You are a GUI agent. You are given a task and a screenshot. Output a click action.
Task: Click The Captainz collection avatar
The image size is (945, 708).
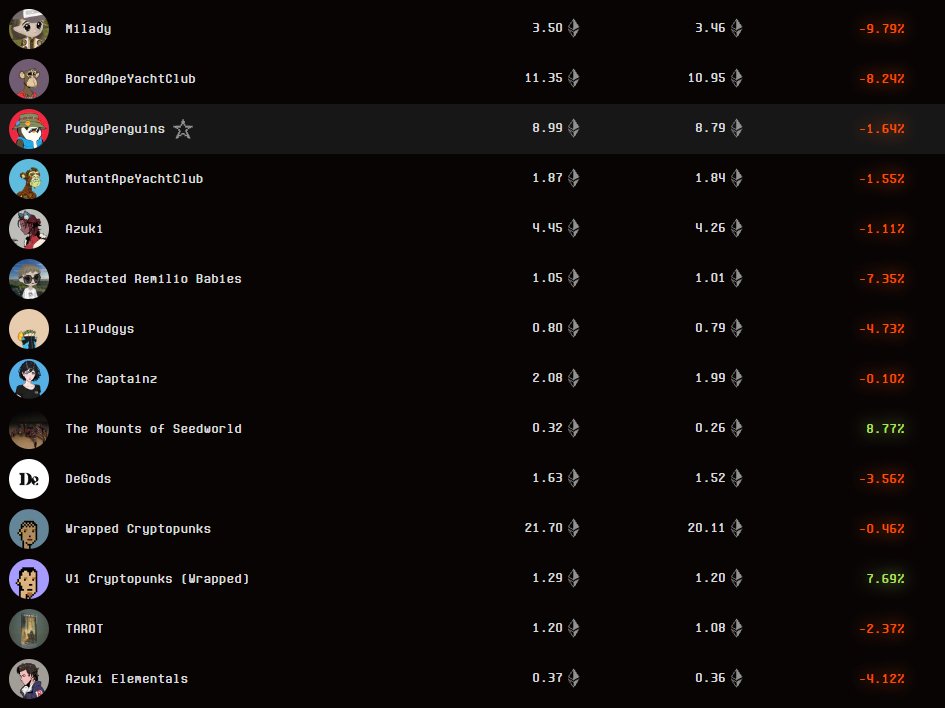(x=29, y=378)
